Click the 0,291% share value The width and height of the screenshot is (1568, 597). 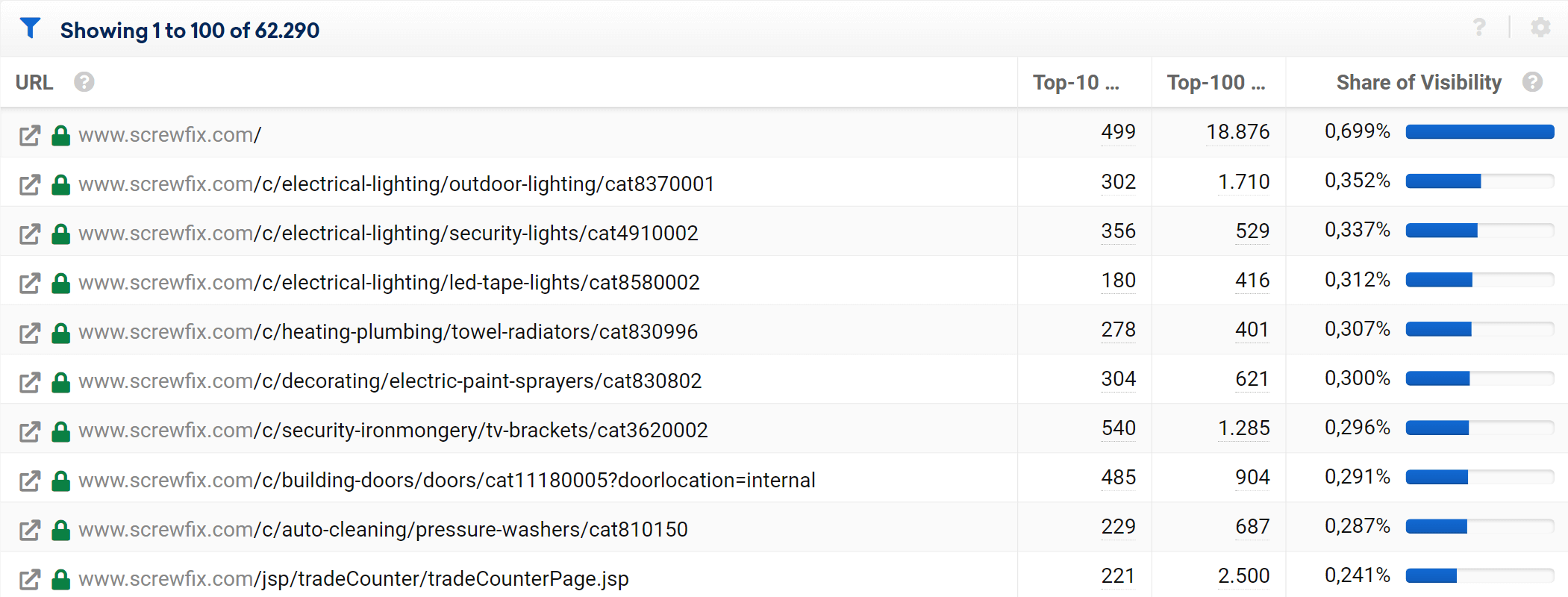[x=1358, y=476]
